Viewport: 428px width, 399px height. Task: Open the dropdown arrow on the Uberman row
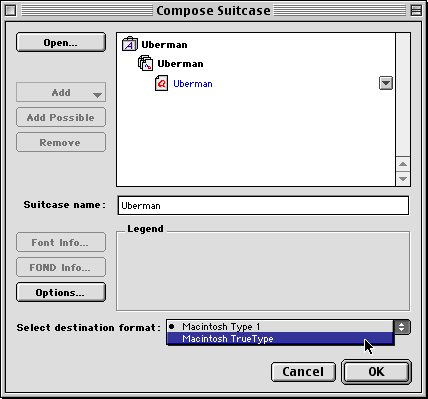386,83
